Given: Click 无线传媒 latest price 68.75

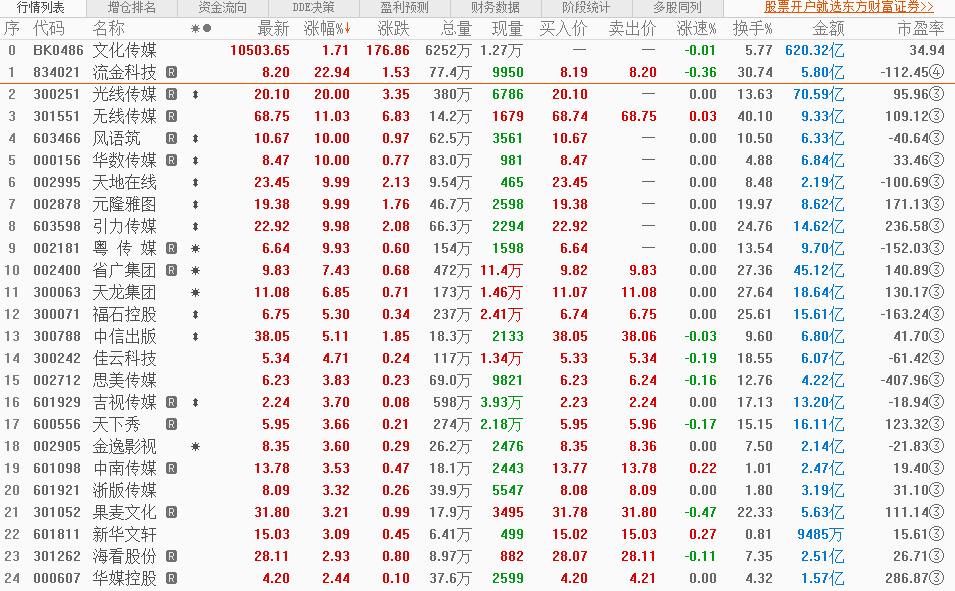Looking at the screenshot, I should click(272, 116).
